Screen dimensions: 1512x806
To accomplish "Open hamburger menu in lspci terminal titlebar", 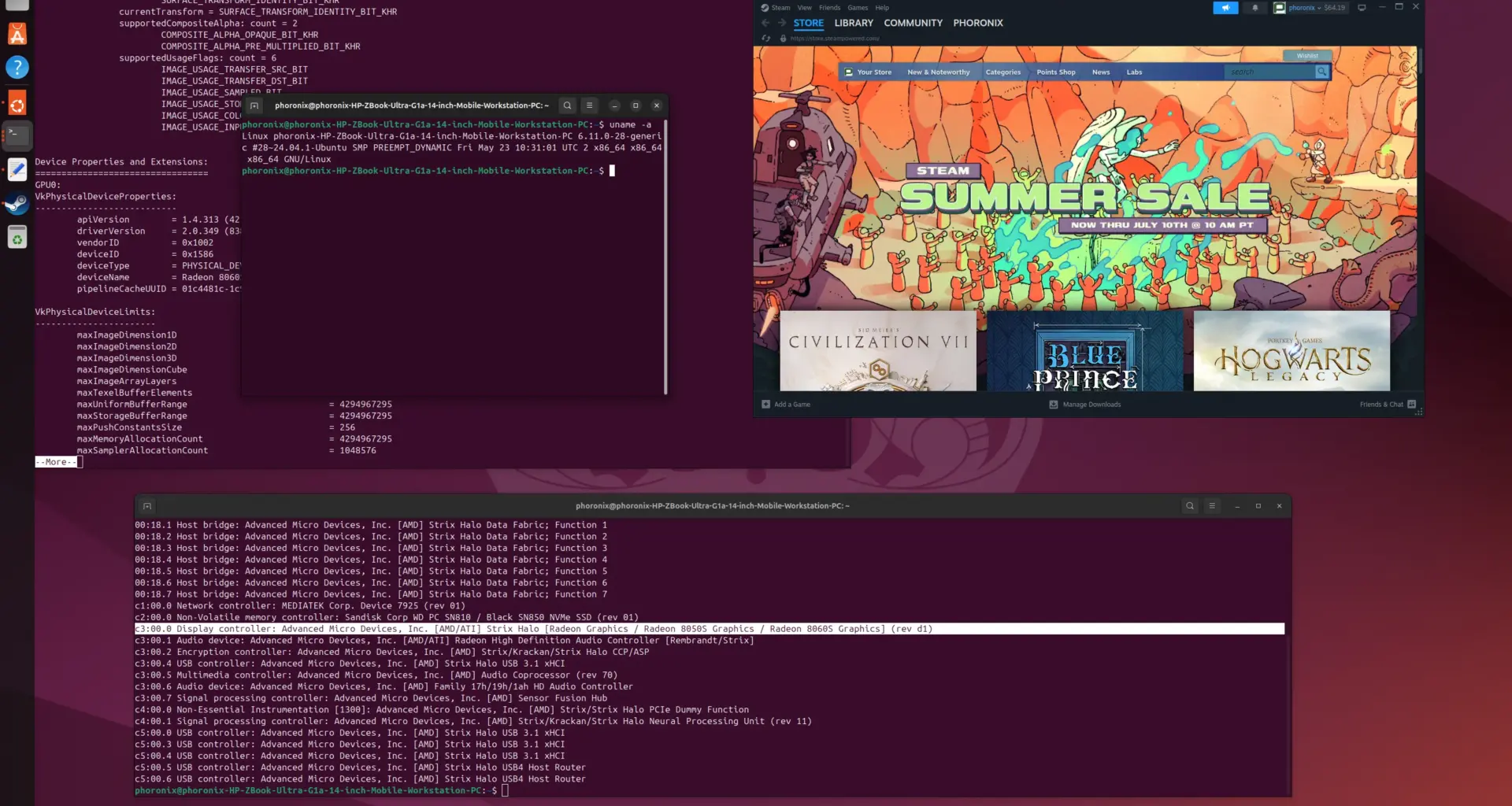I will click(1212, 506).
